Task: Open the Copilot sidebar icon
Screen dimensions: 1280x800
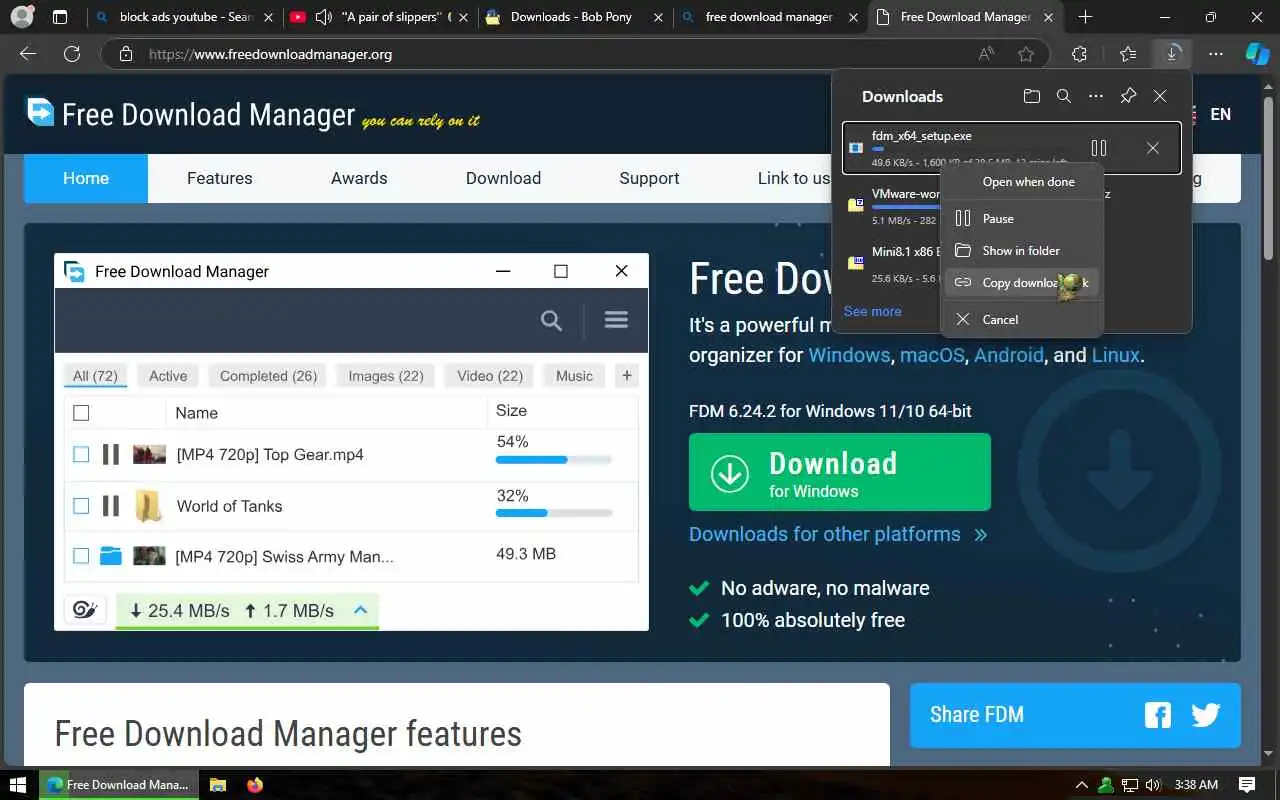Action: click(x=1257, y=54)
